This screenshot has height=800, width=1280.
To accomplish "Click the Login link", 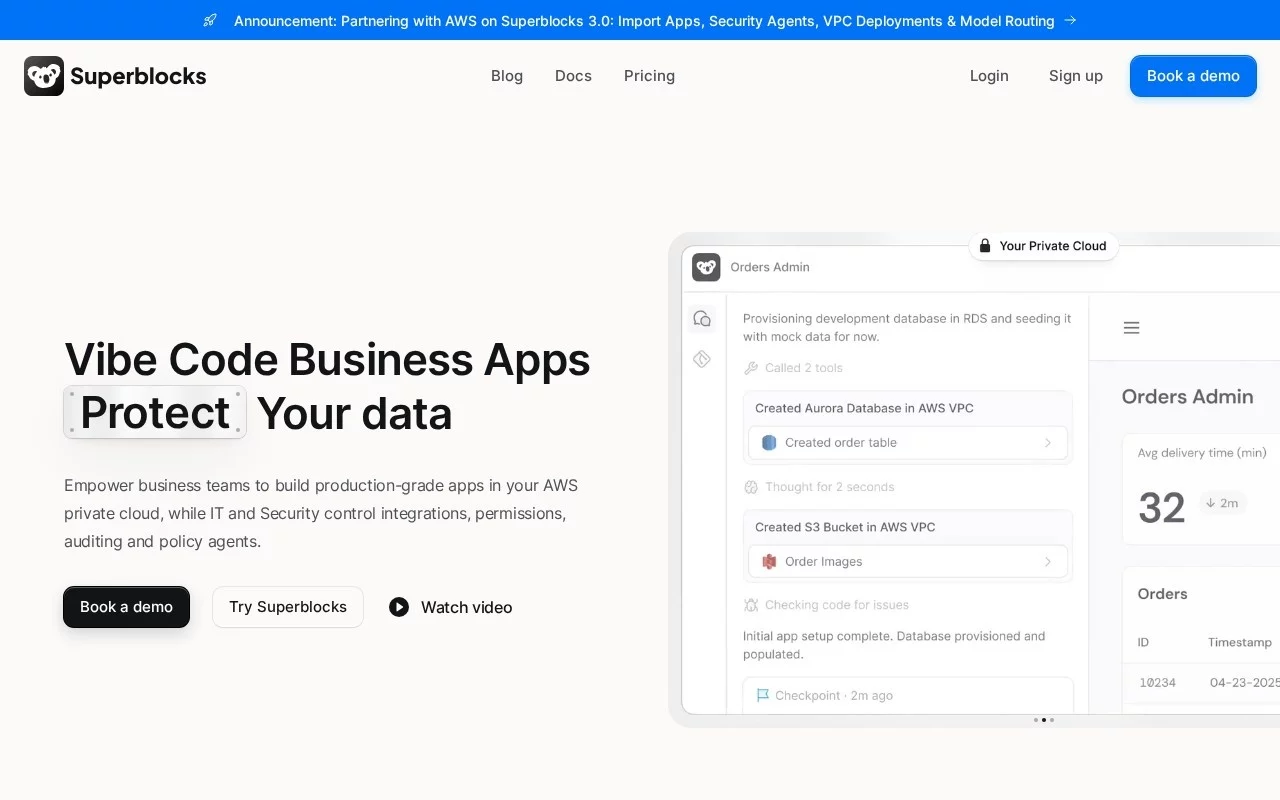I will 989,76.
